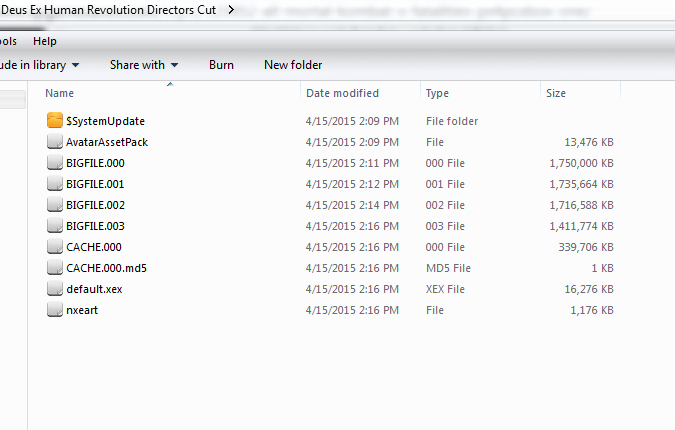The height and width of the screenshot is (430, 675).
Task: Open the Help menu
Action: (x=44, y=41)
